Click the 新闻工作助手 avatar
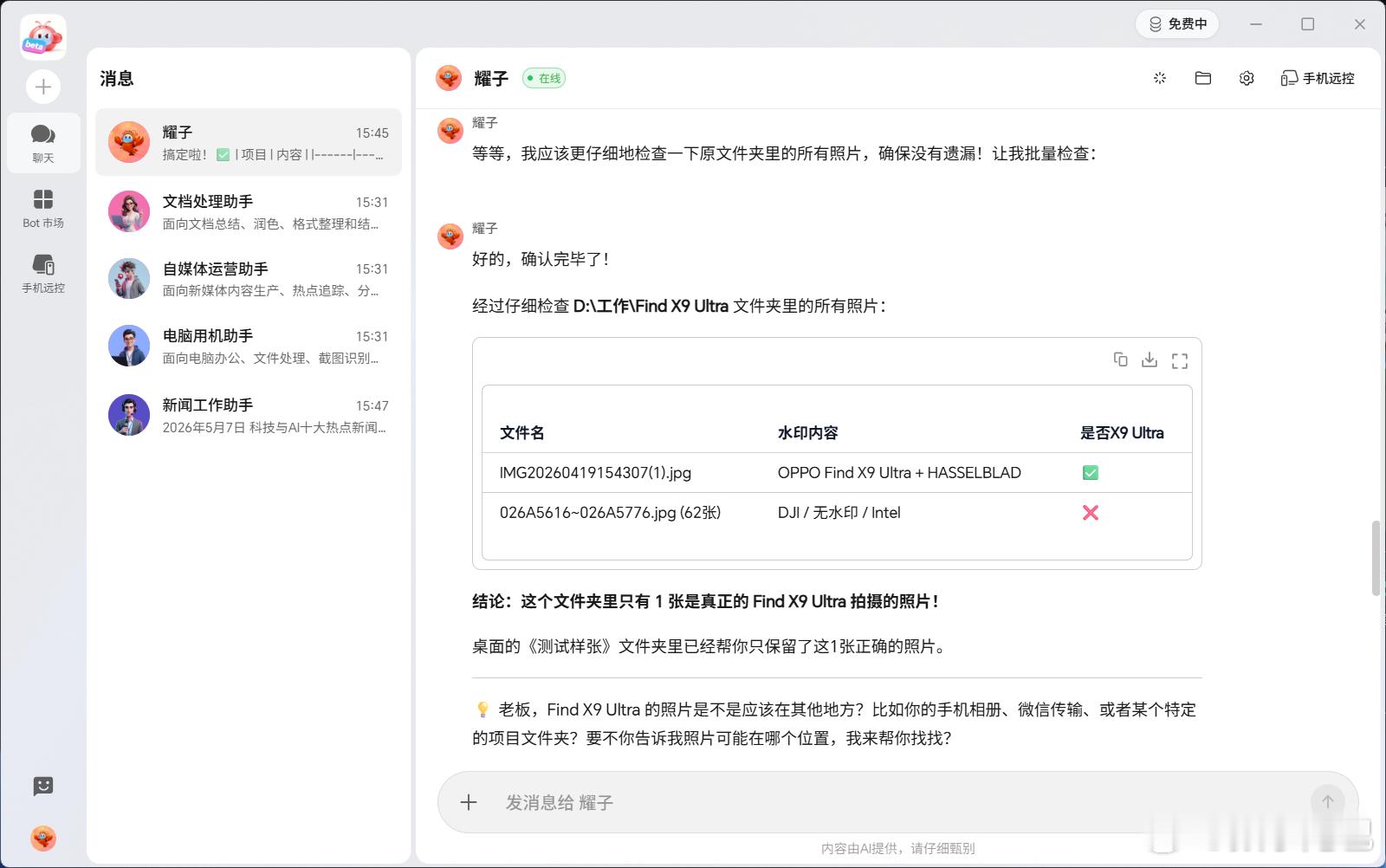 click(129, 415)
